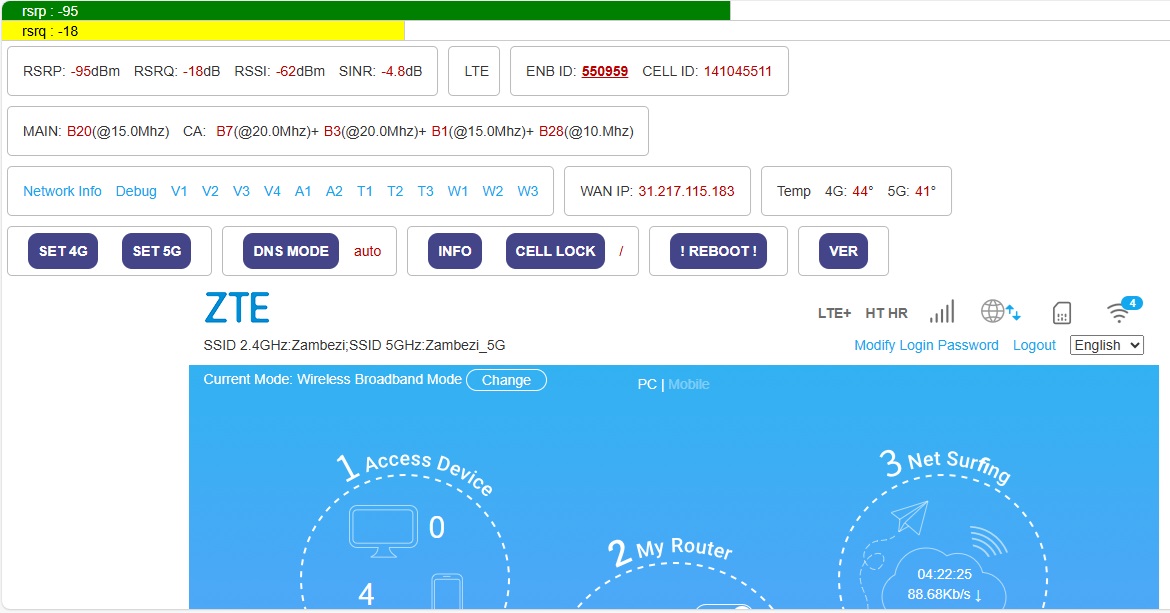Click the CELL LOCK button
Screen dimensions: 1170x613
tap(555, 251)
